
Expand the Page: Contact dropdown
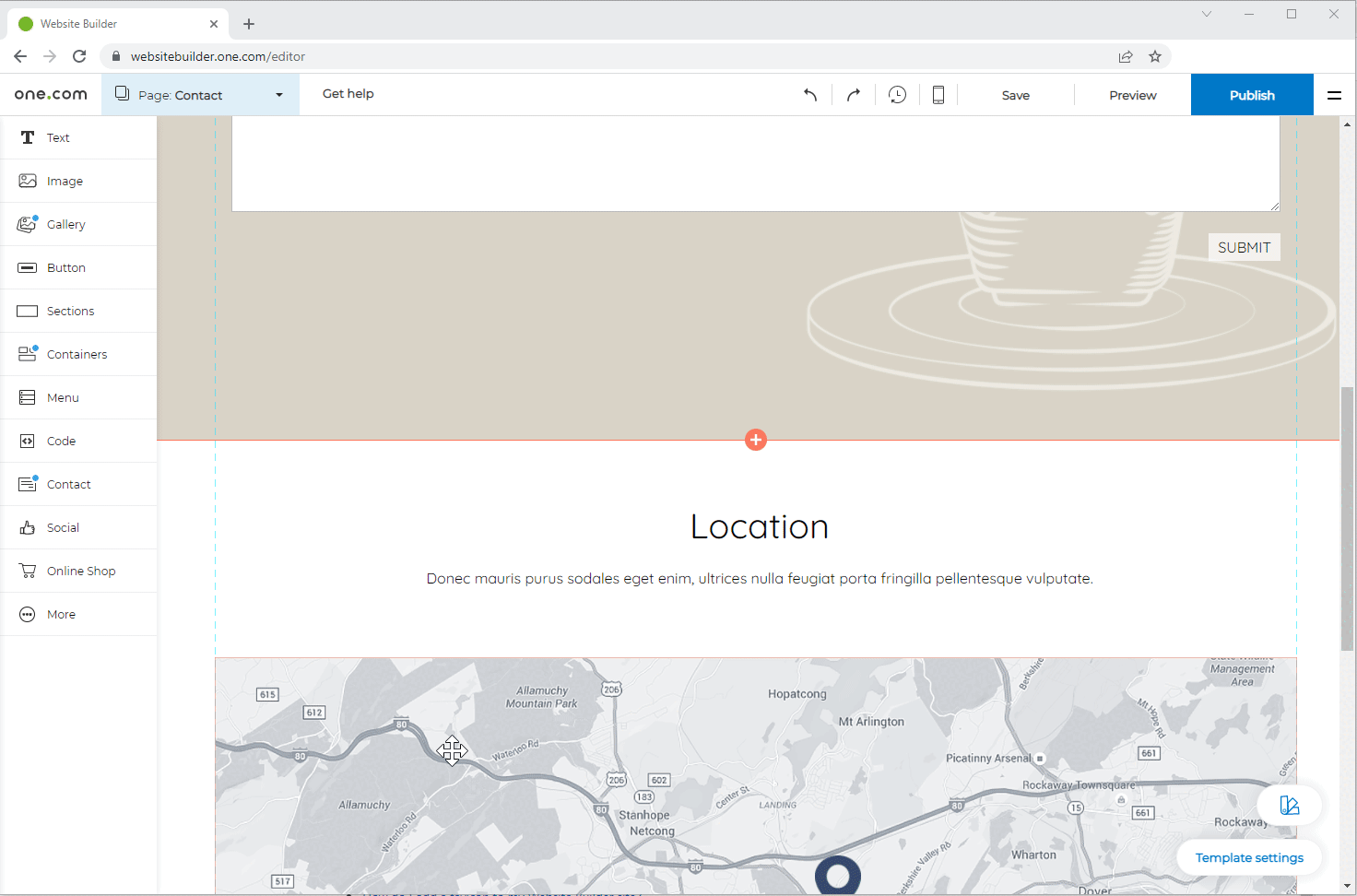(x=200, y=95)
